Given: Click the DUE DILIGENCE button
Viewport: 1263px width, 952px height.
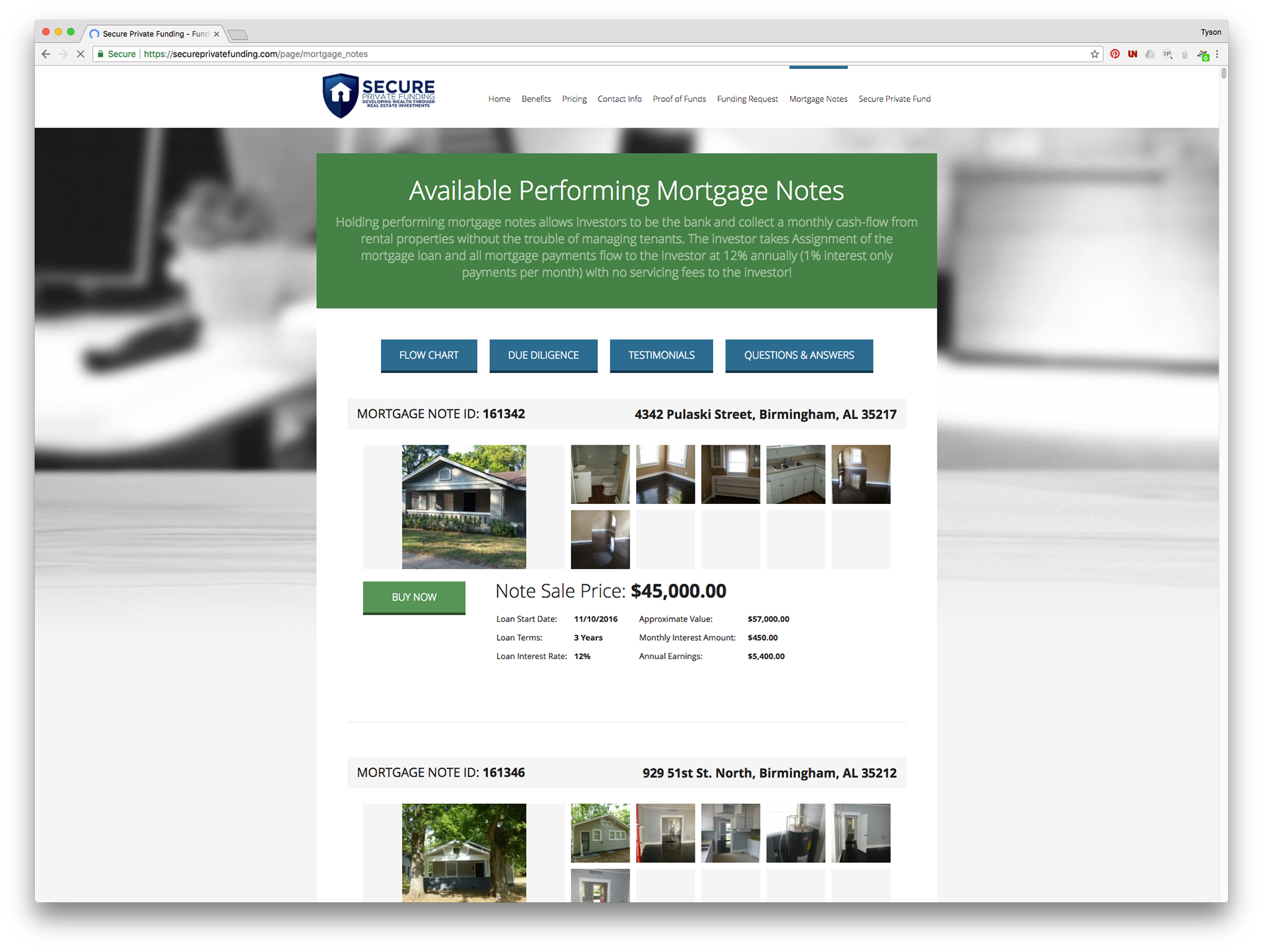Looking at the screenshot, I should coord(543,355).
